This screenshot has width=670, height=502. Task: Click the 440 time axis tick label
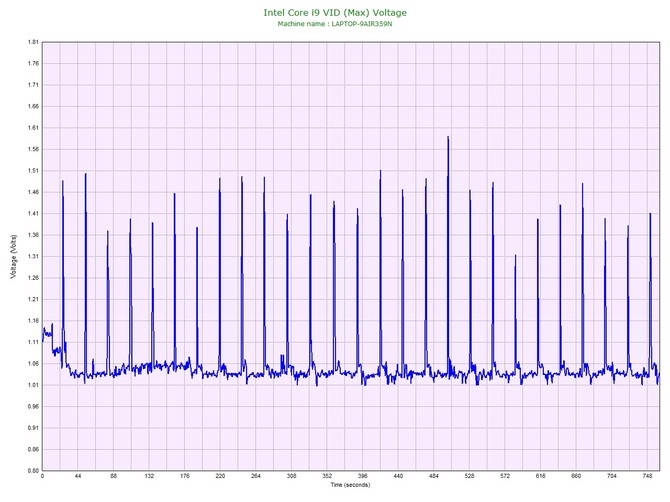(398, 476)
